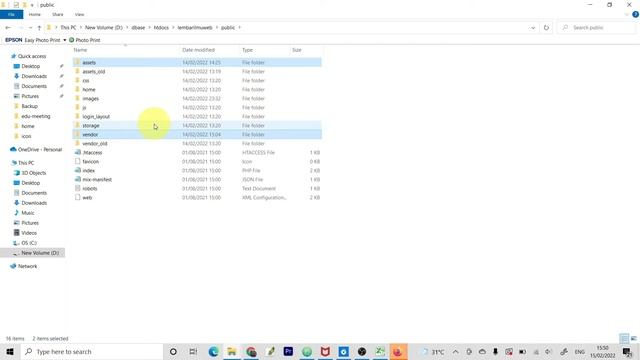640x360 pixels.
Task: Select dbase in address breadcrumb
Action: pyautogui.click(x=138, y=28)
